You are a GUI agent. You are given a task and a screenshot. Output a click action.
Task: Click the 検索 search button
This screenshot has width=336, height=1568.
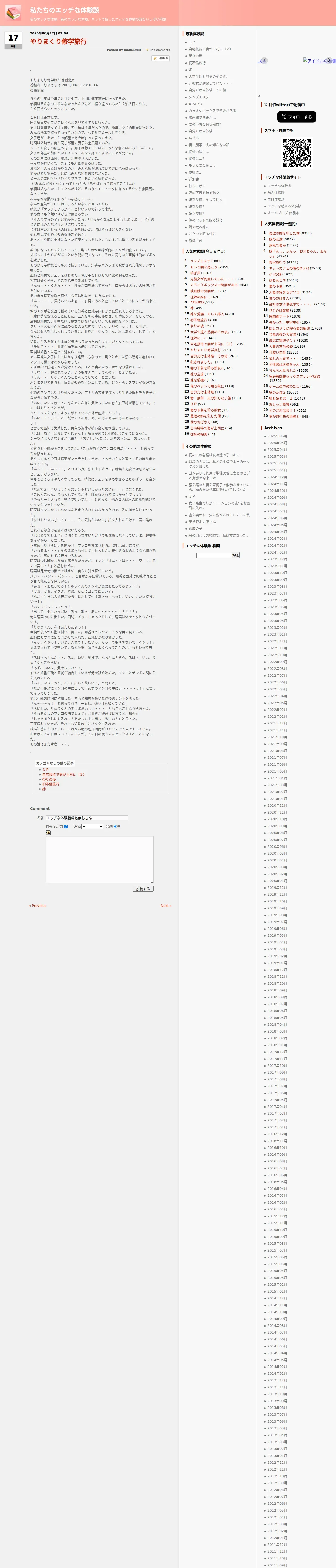(x=236, y=555)
